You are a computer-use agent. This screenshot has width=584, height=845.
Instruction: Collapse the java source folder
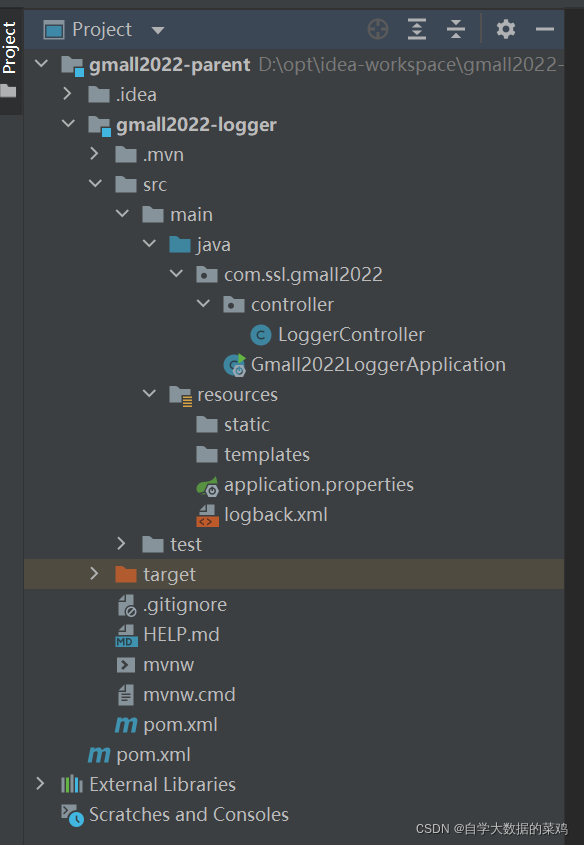click(149, 244)
